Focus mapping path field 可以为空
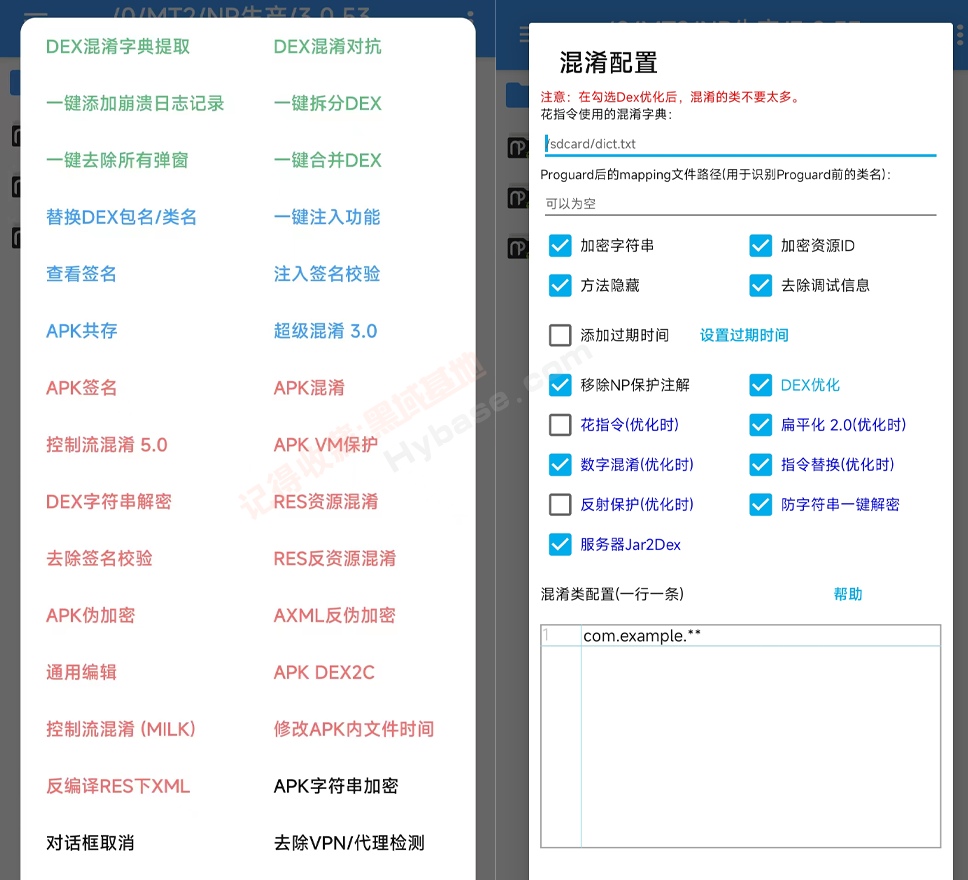Image resolution: width=968 pixels, height=880 pixels. tap(740, 203)
